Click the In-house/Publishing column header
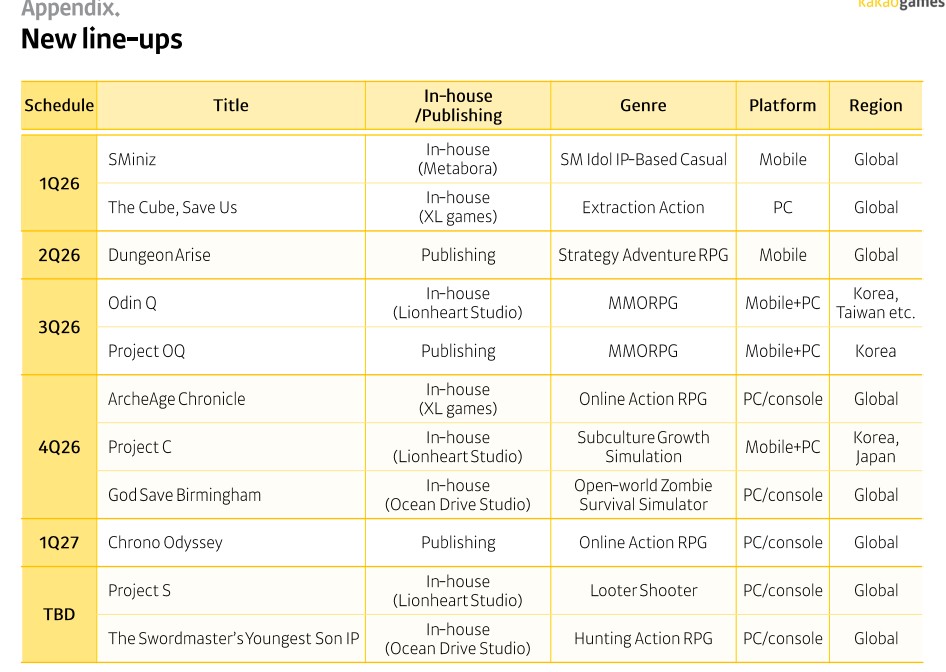Screen dimensions: 946x672 (x=458, y=105)
